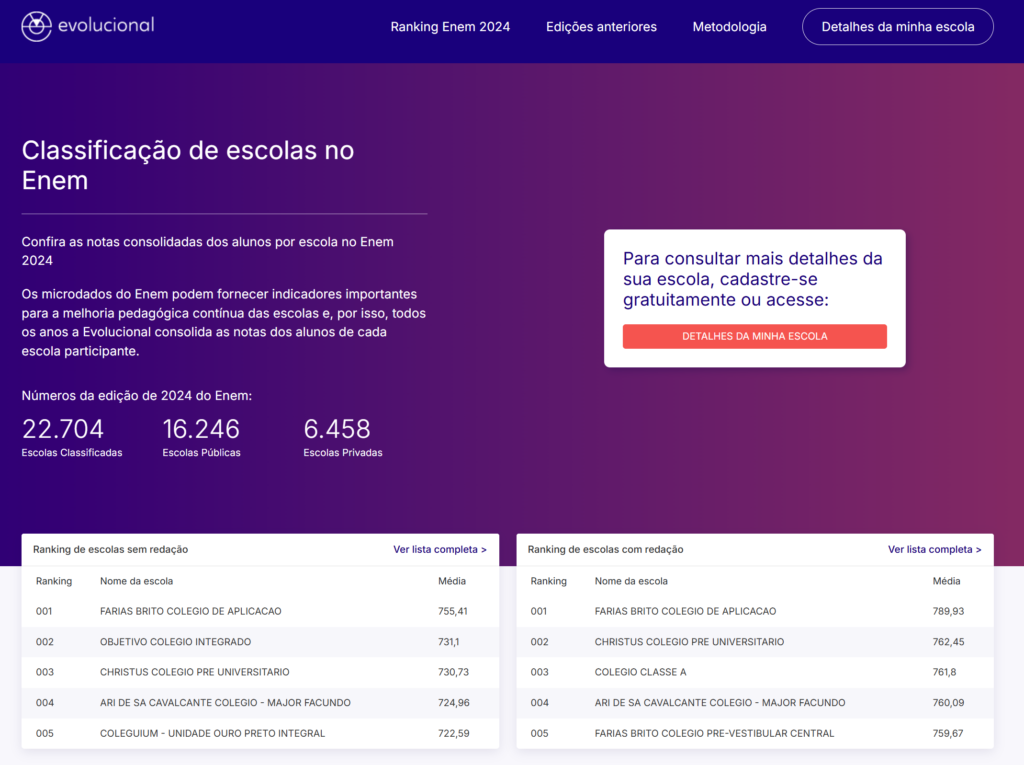Click Média column header in com redação table

946,581
